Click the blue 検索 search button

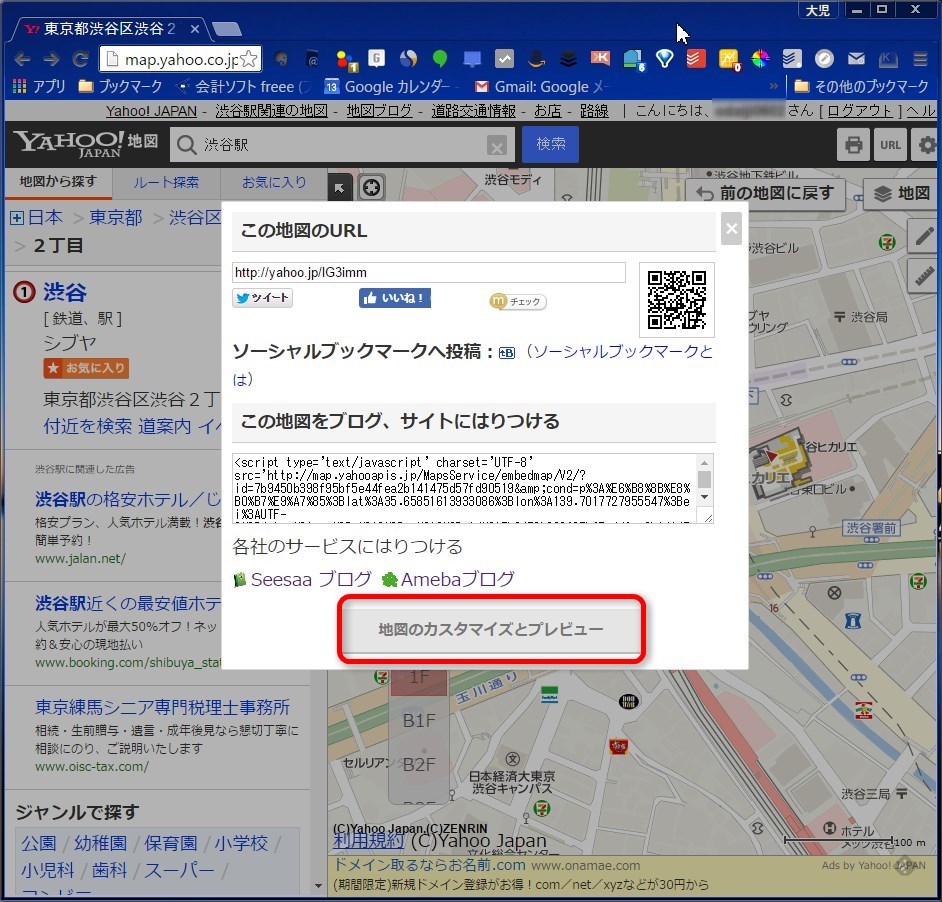coord(550,144)
